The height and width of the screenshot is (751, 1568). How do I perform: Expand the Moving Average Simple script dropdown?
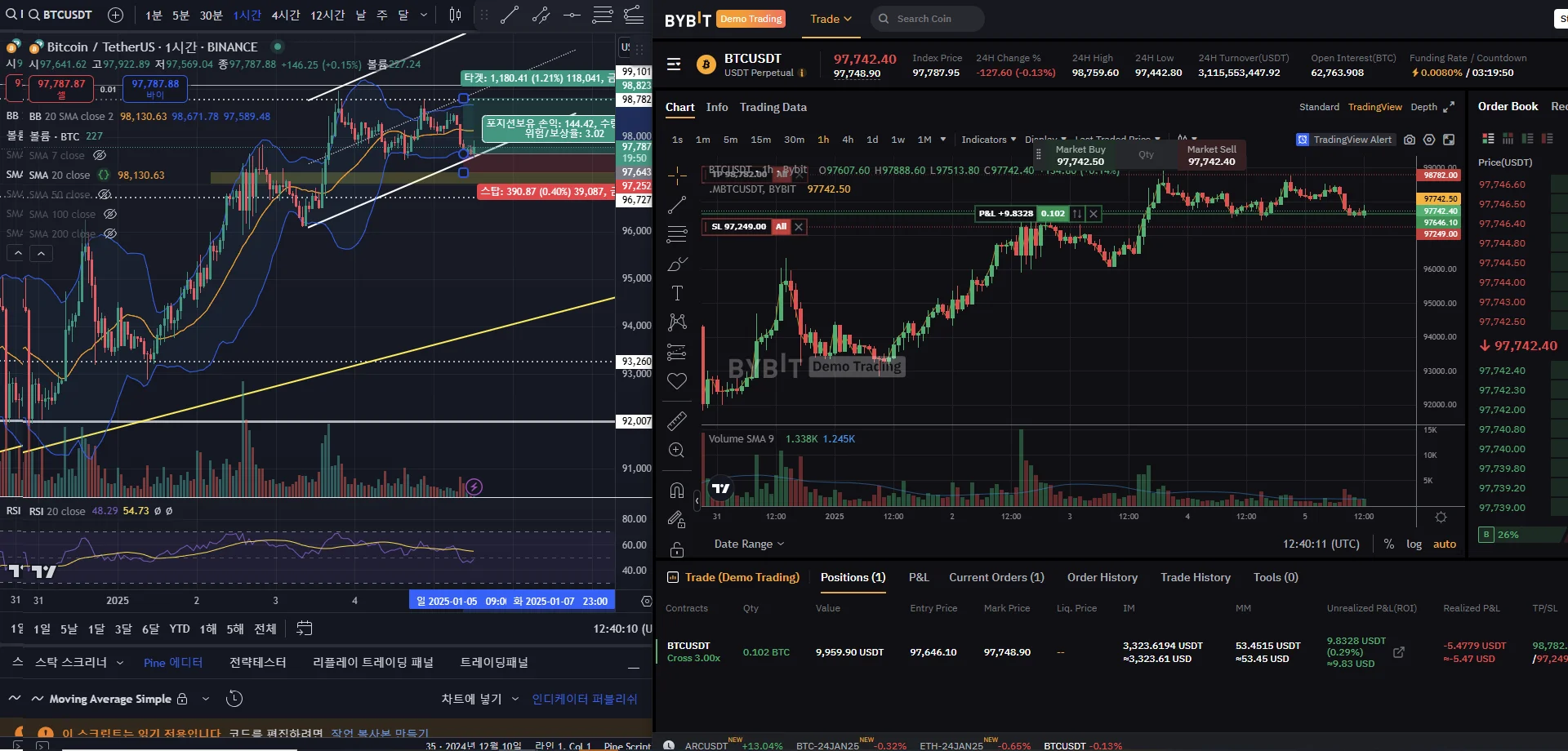click(206, 699)
